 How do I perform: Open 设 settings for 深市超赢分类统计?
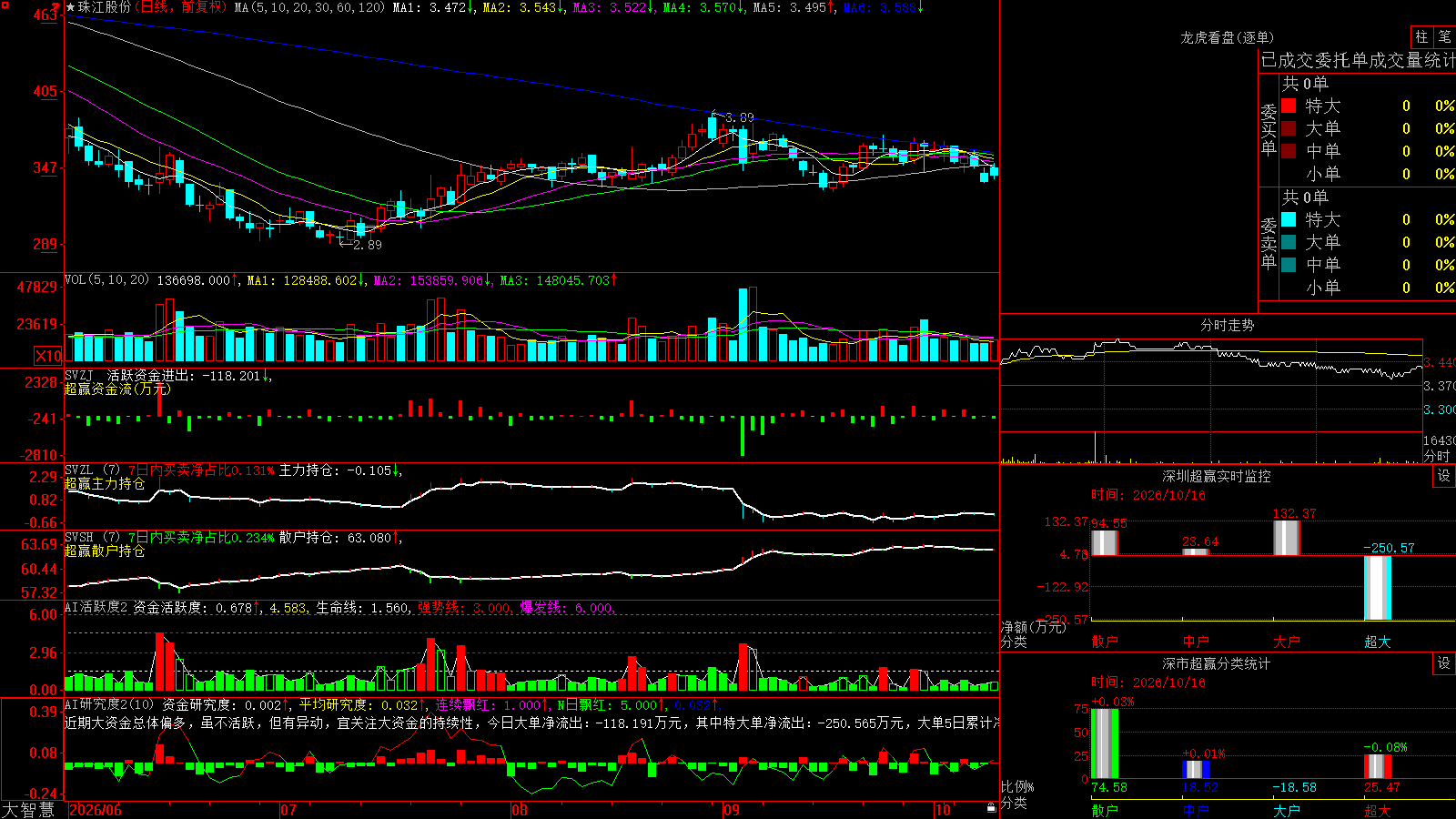coord(1444,663)
